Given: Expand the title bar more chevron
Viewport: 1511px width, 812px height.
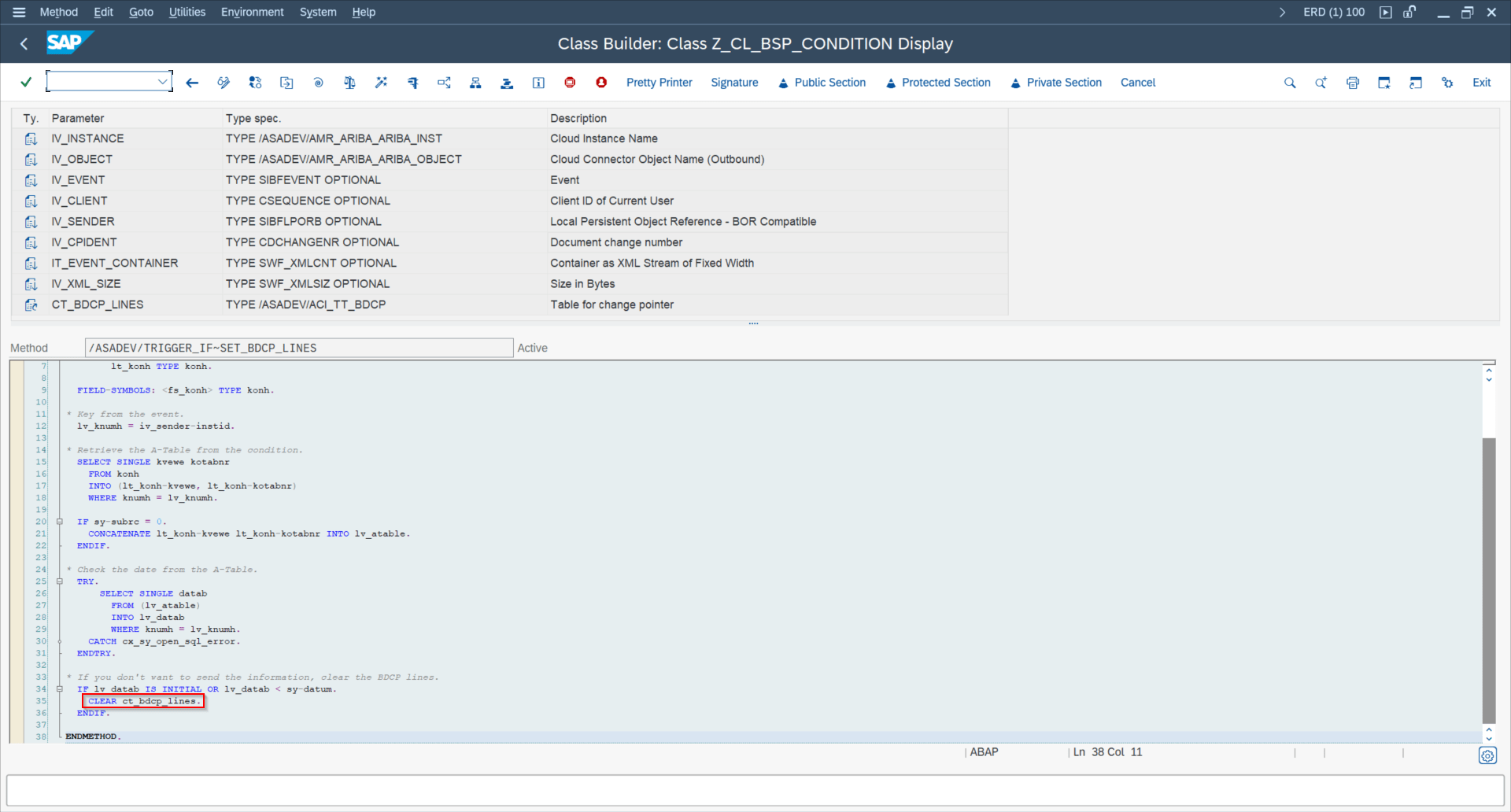Looking at the screenshot, I should pos(1282,12).
